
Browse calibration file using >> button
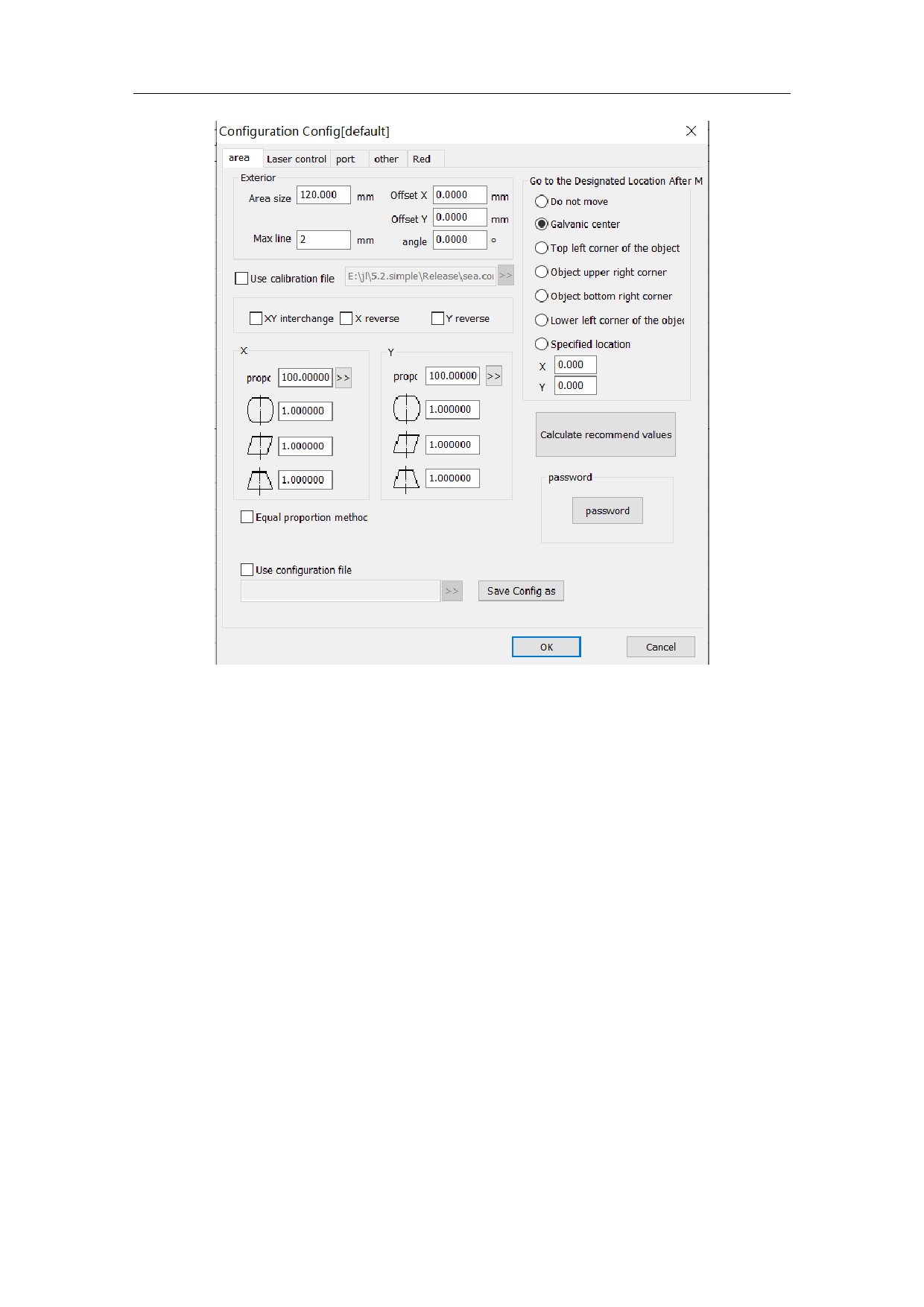505,276
